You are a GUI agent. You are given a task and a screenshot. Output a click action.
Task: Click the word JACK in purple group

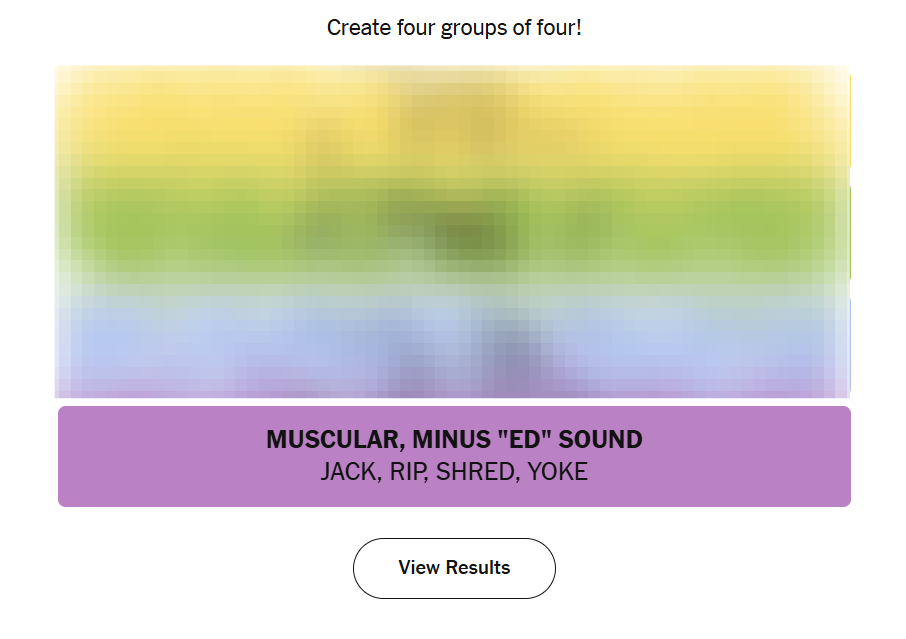[346, 472]
